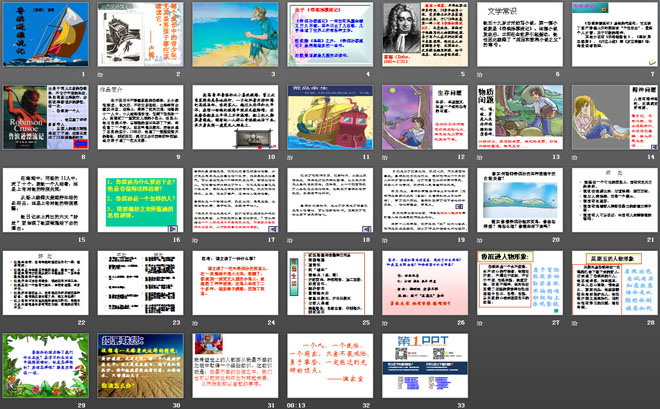Open the Defoe portrait slide 5
Image resolution: width=660 pixels, height=409 pixels.
[424, 34]
